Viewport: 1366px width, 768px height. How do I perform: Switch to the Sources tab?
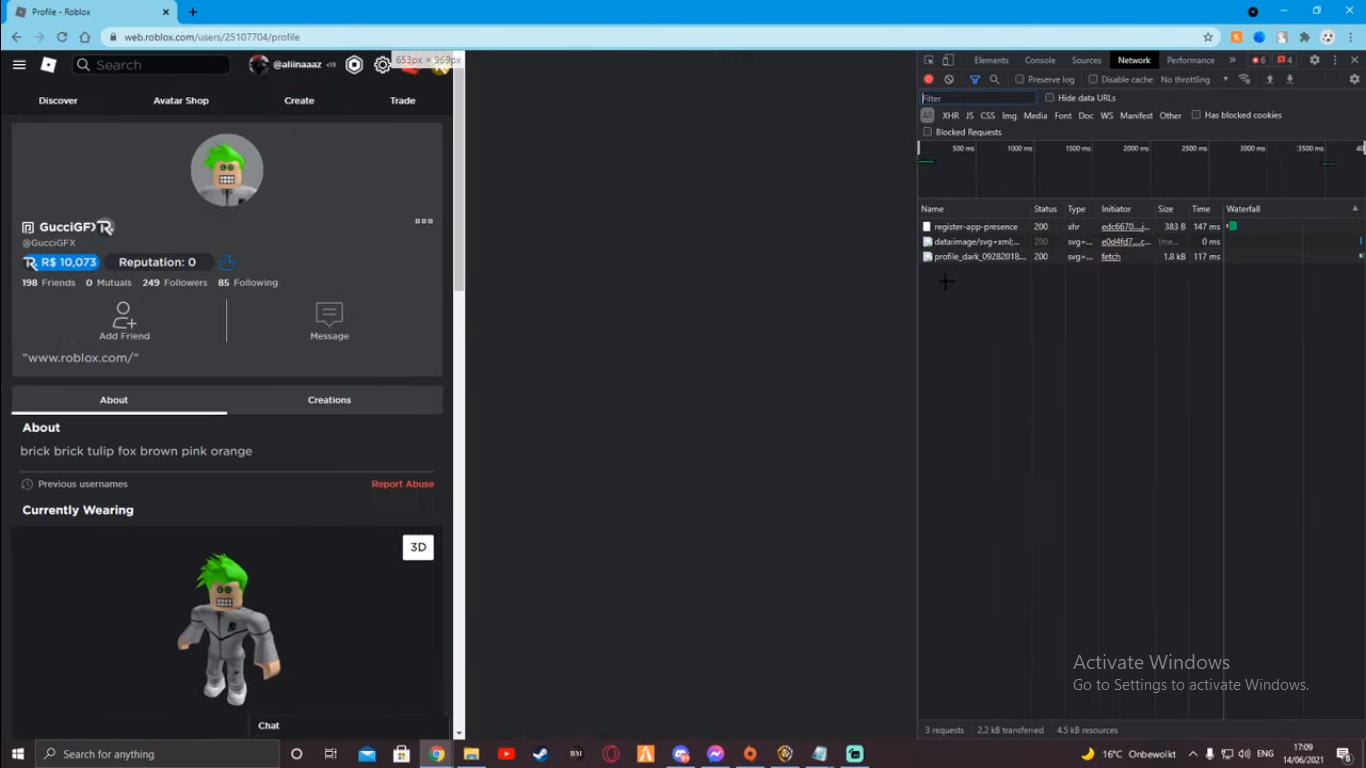pos(1086,60)
